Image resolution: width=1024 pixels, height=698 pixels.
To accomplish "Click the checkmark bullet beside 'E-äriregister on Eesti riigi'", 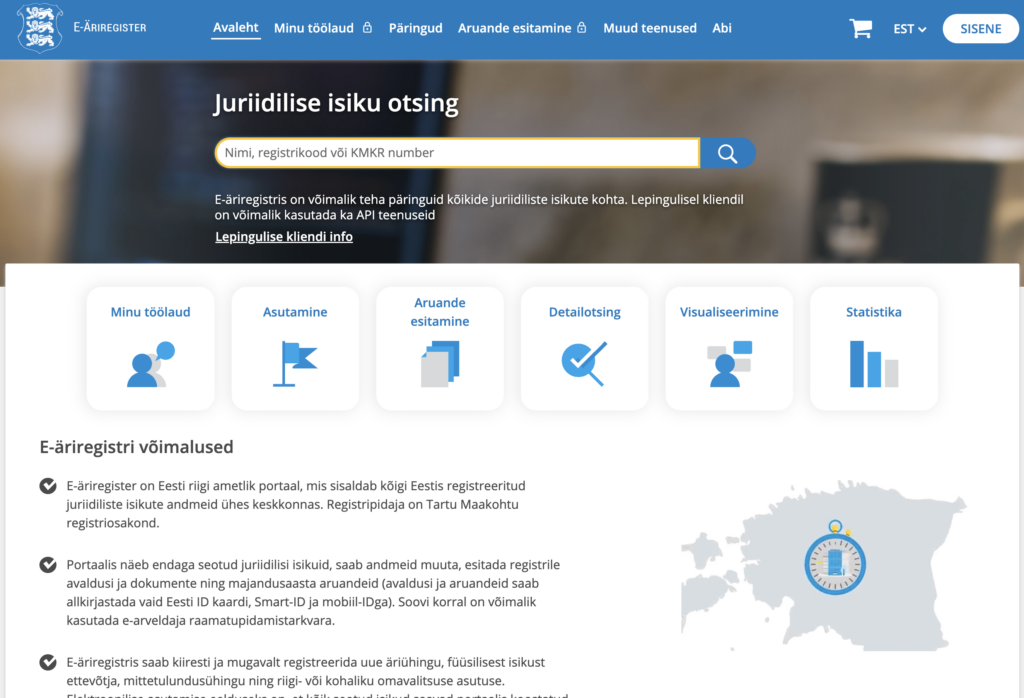I will (x=48, y=486).
